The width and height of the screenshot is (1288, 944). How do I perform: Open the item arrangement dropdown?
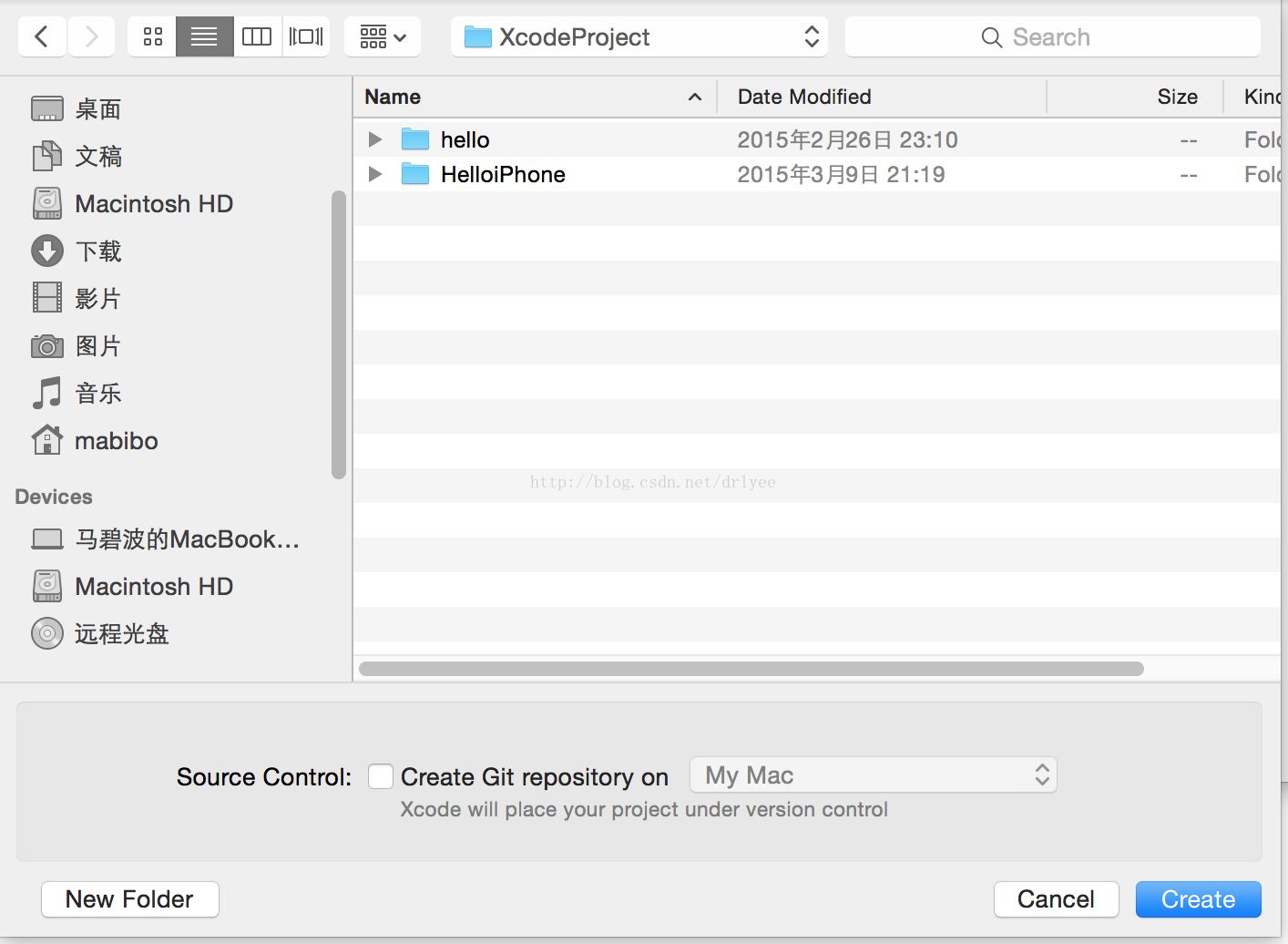tap(383, 36)
